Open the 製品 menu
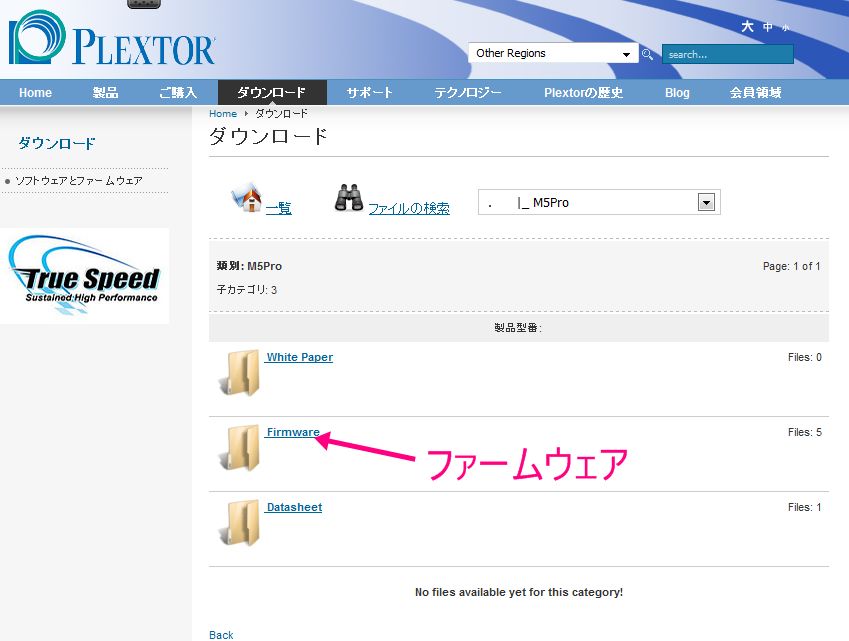This screenshot has width=849, height=641. (105, 93)
